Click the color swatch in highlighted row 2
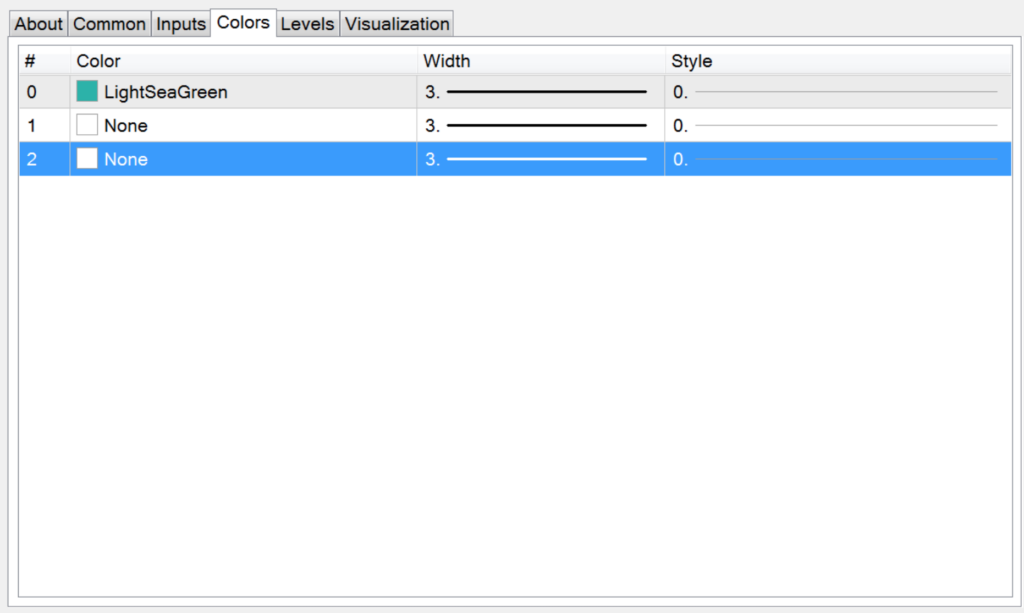This screenshot has height=613, width=1024. [87, 159]
